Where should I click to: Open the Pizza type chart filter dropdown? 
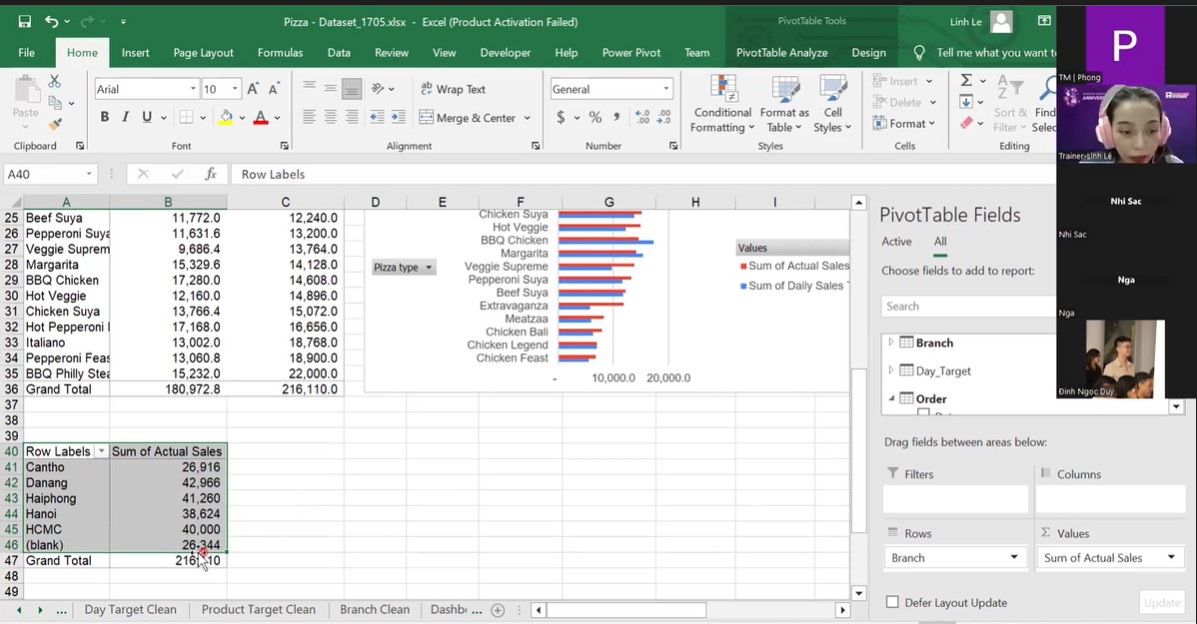click(x=429, y=267)
